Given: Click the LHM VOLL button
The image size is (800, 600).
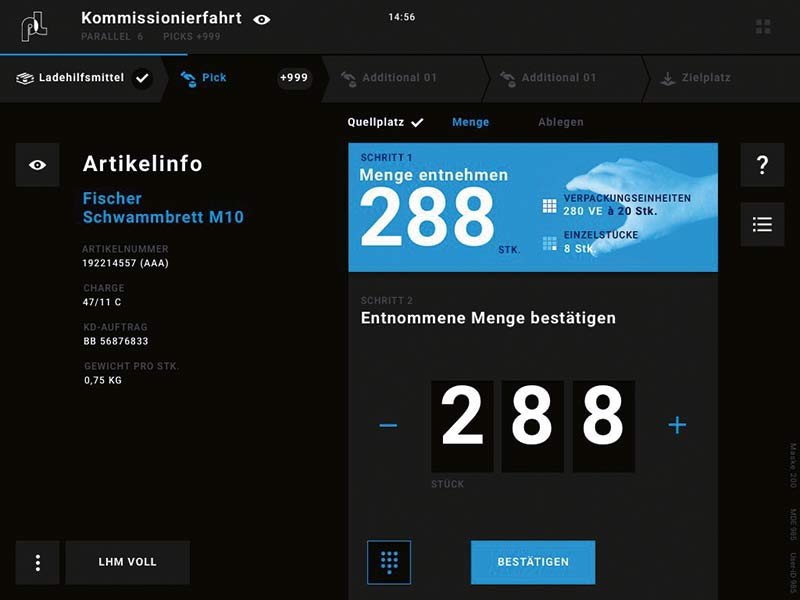Looking at the screenshot, I should 128,562.
